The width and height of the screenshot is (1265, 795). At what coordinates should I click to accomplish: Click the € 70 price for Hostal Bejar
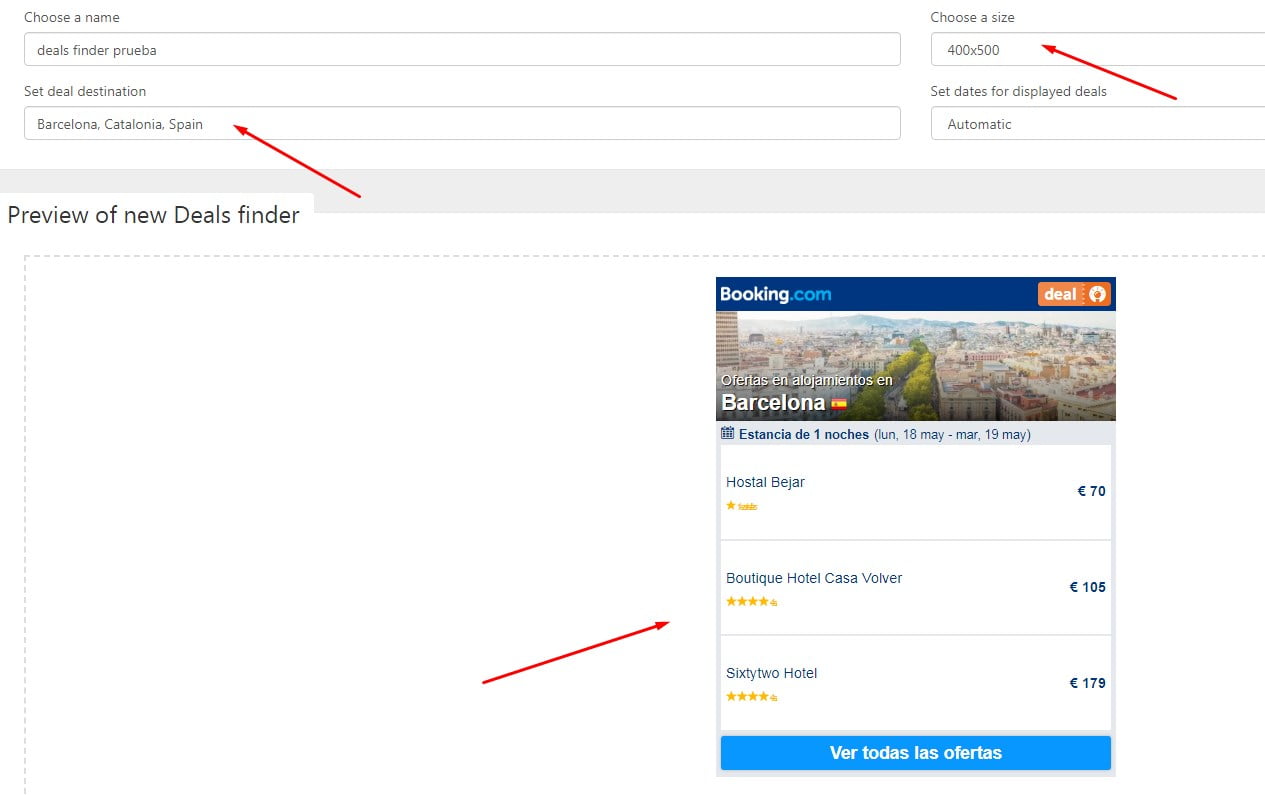coord(1090,491)
